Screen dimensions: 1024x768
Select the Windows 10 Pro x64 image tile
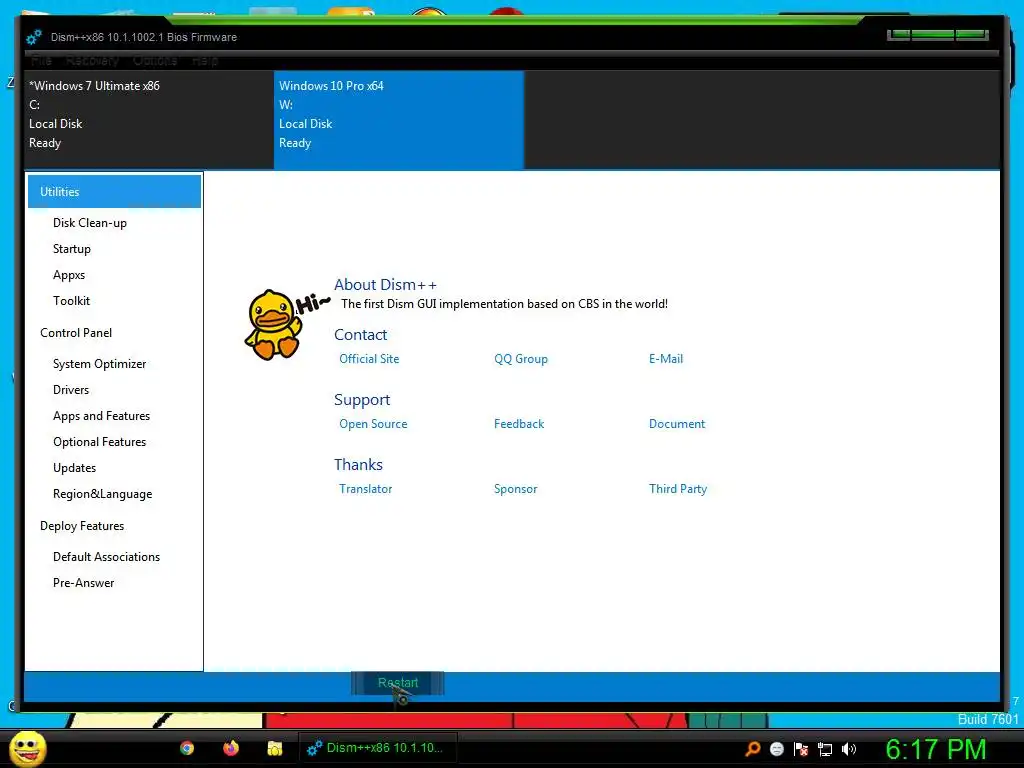pyautogui.click(x=398, y=120)
